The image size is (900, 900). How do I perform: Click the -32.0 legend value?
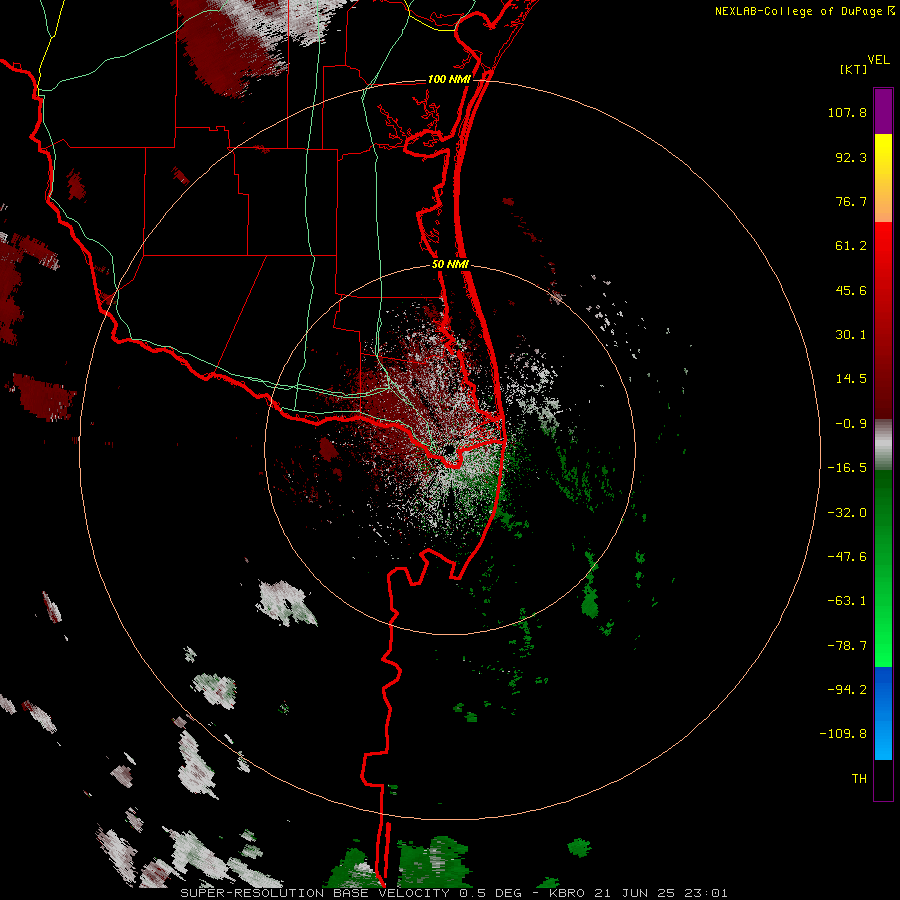[x=847, y=513]
